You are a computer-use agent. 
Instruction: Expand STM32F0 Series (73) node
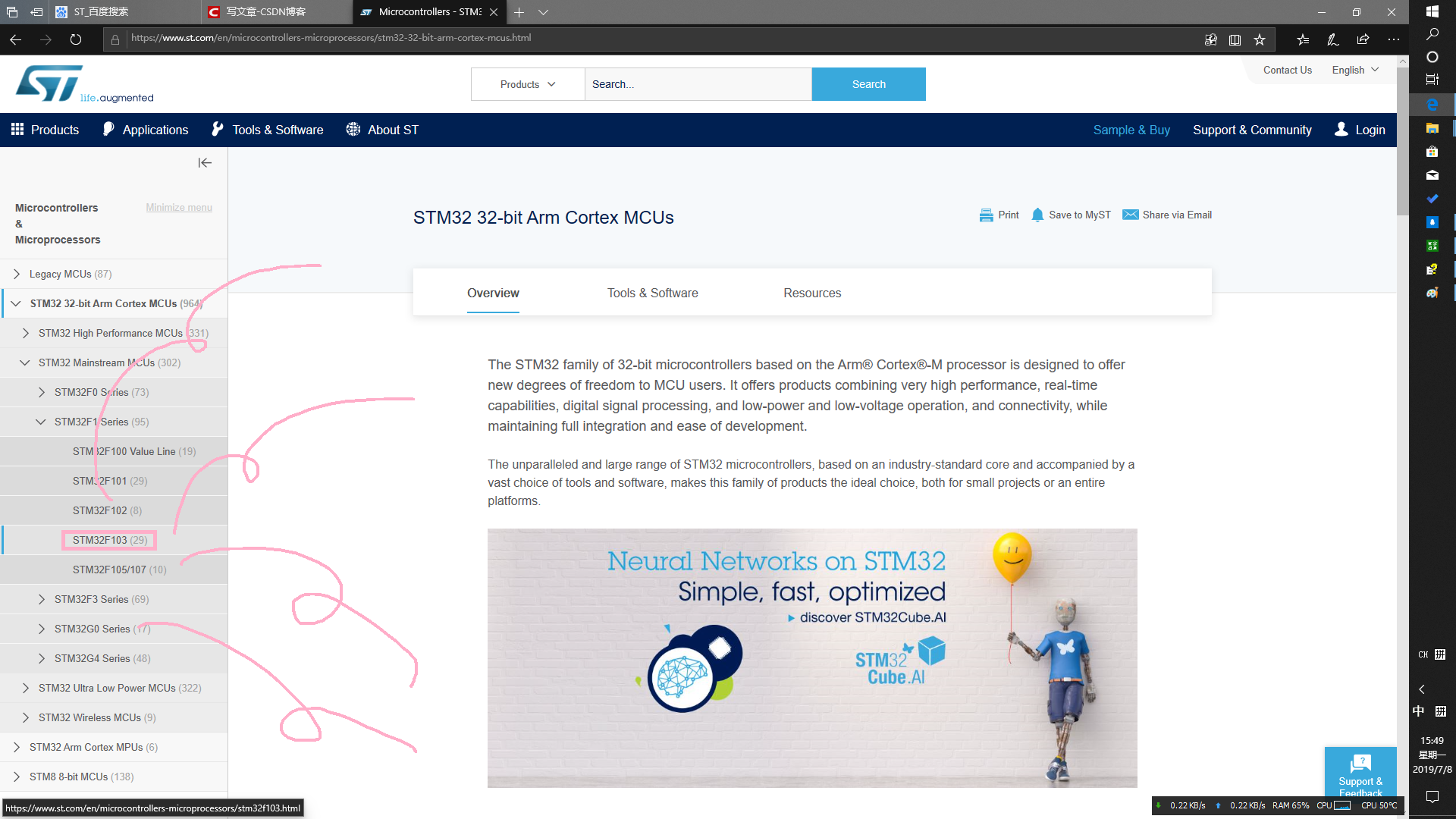click(42, 392)
